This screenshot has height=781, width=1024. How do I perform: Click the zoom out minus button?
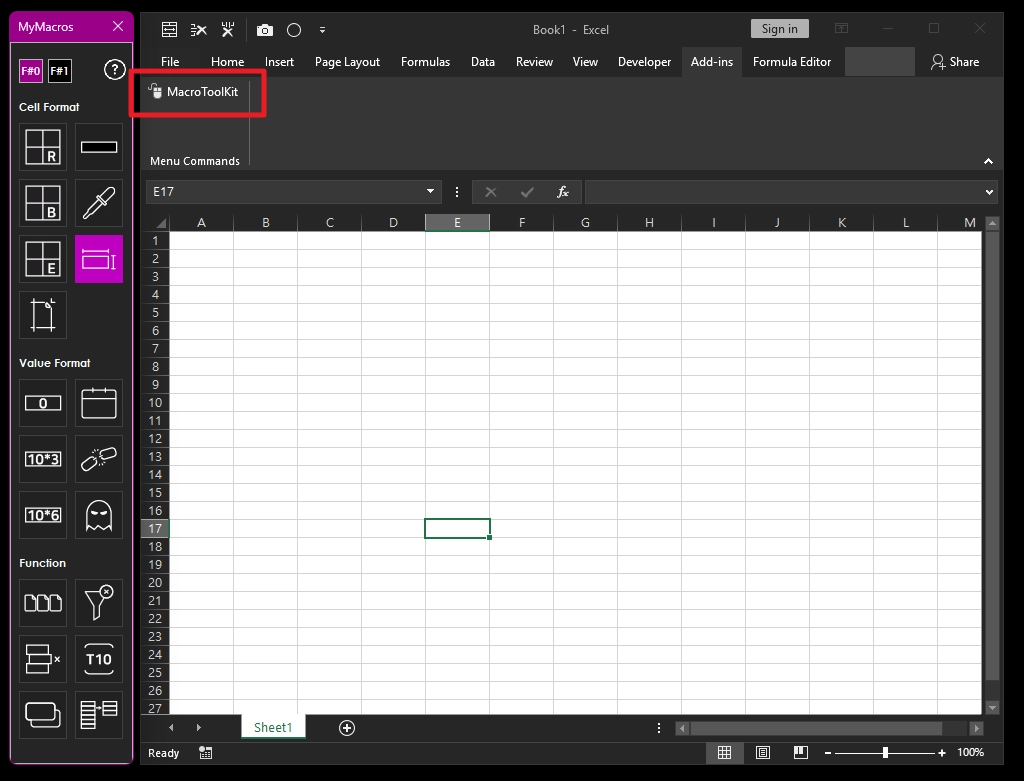click(827, 753)
